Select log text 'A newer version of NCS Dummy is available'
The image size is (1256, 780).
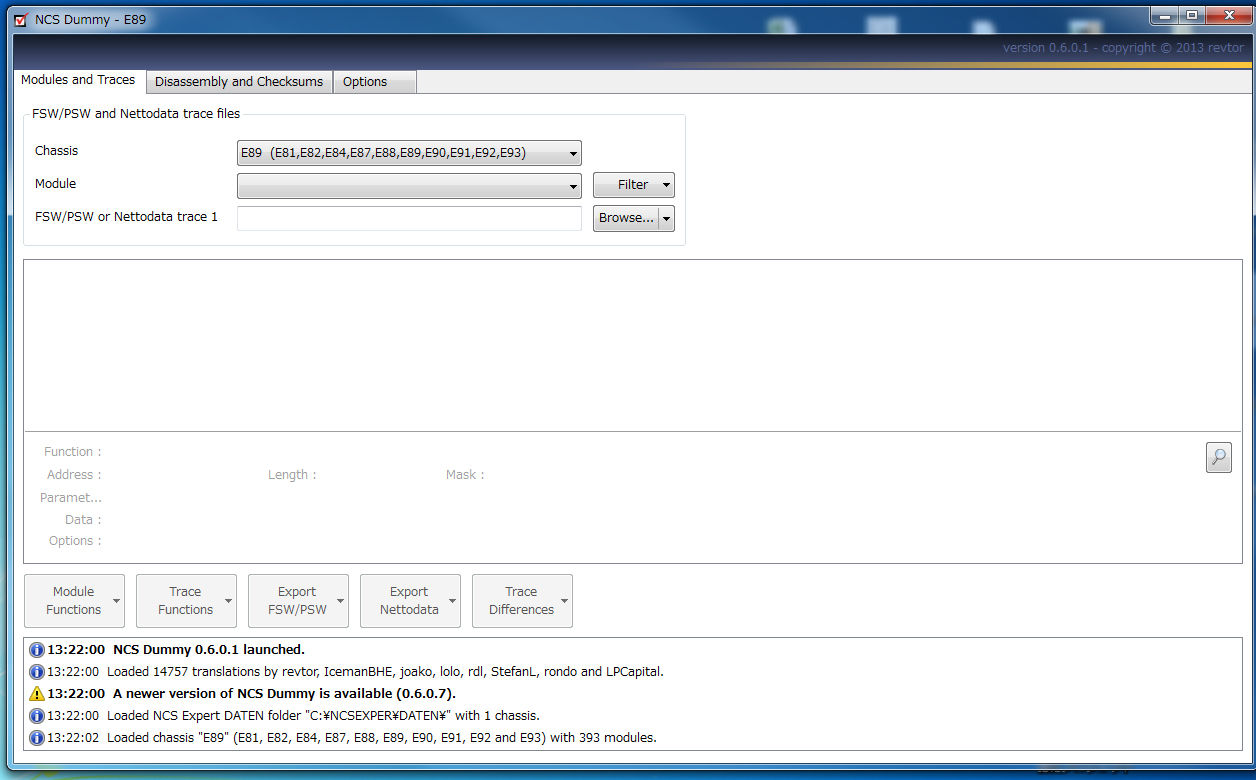(285, 694)
